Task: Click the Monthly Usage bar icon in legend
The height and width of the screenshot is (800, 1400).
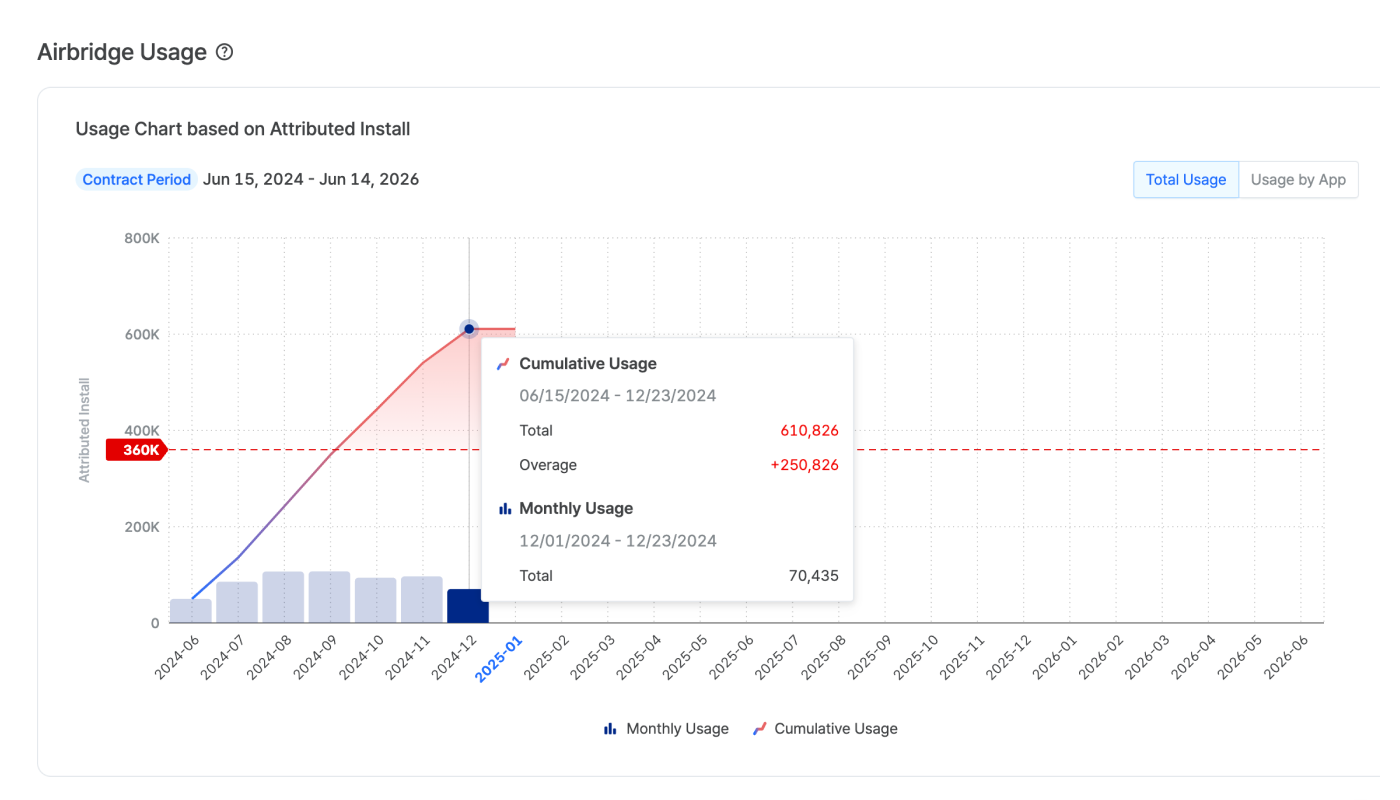Action: [x=610, y=729]
